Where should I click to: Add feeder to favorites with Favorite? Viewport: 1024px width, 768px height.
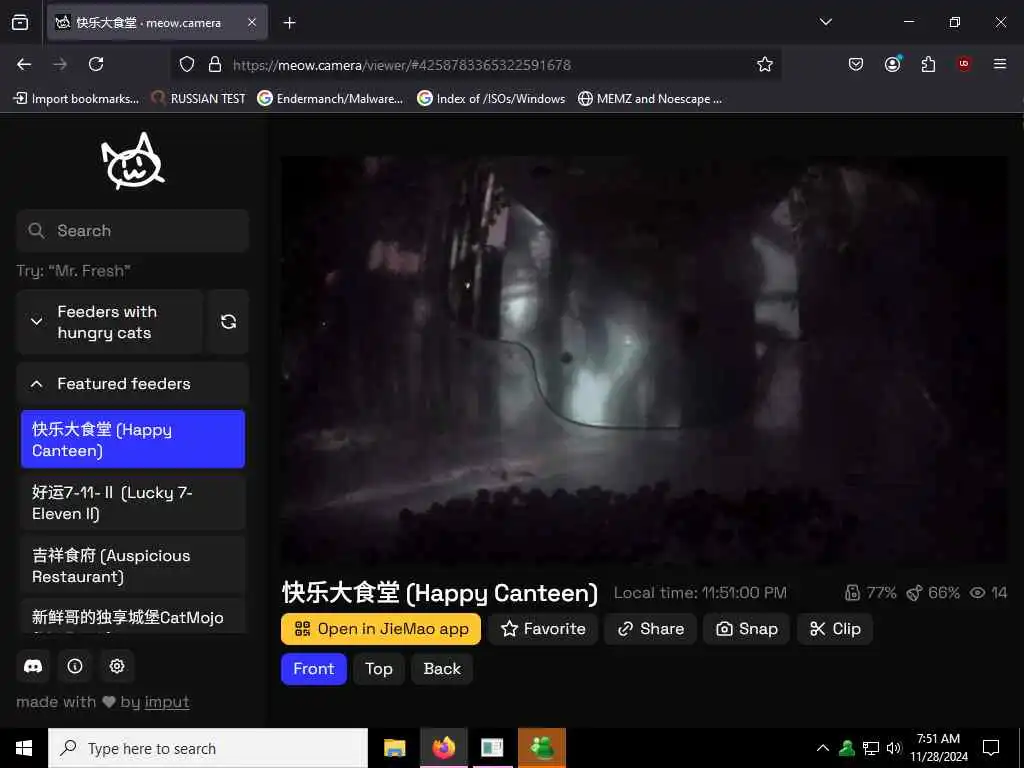tap(543, 629)
